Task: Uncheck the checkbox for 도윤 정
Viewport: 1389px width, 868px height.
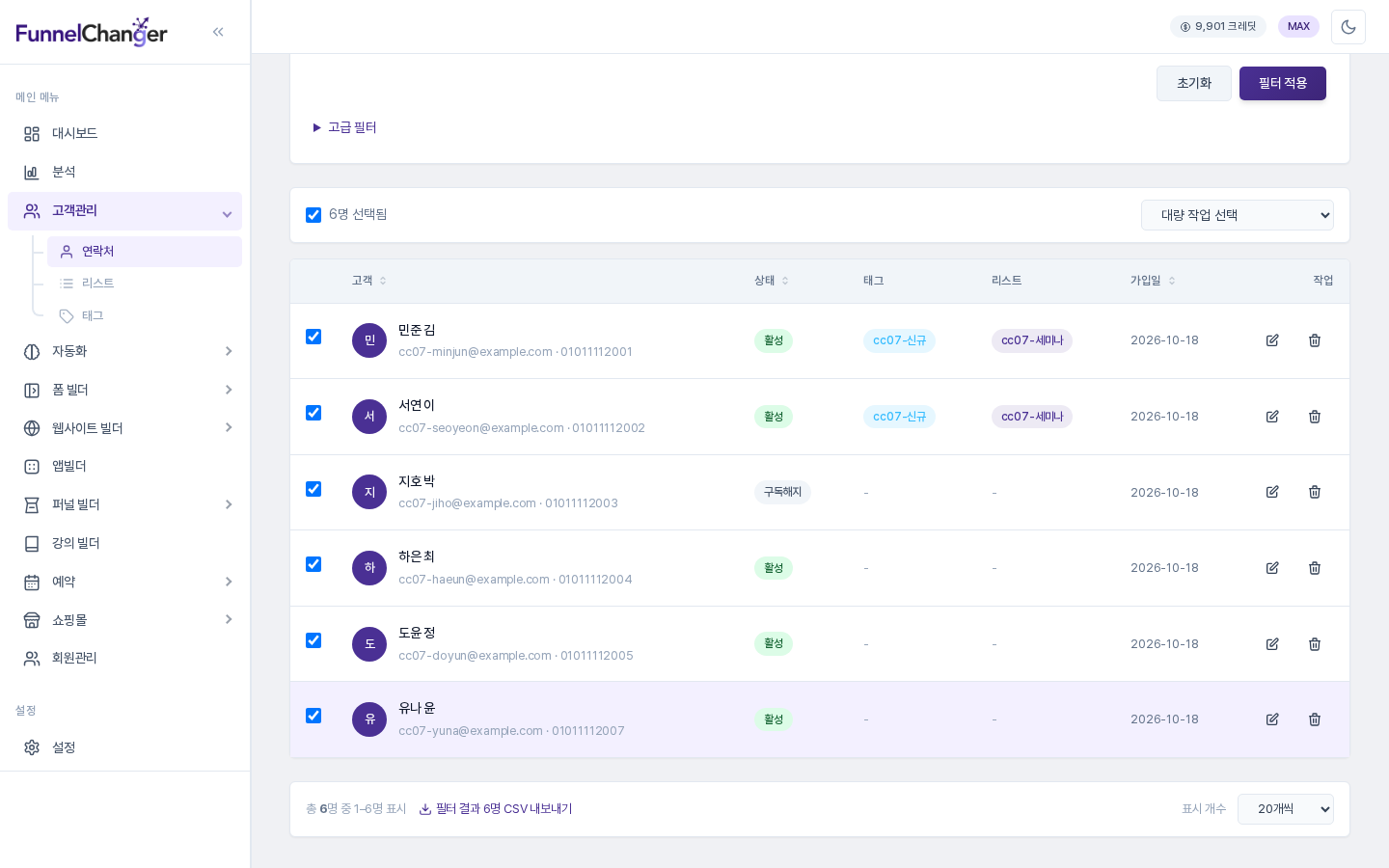Action: tap(313, 640)
